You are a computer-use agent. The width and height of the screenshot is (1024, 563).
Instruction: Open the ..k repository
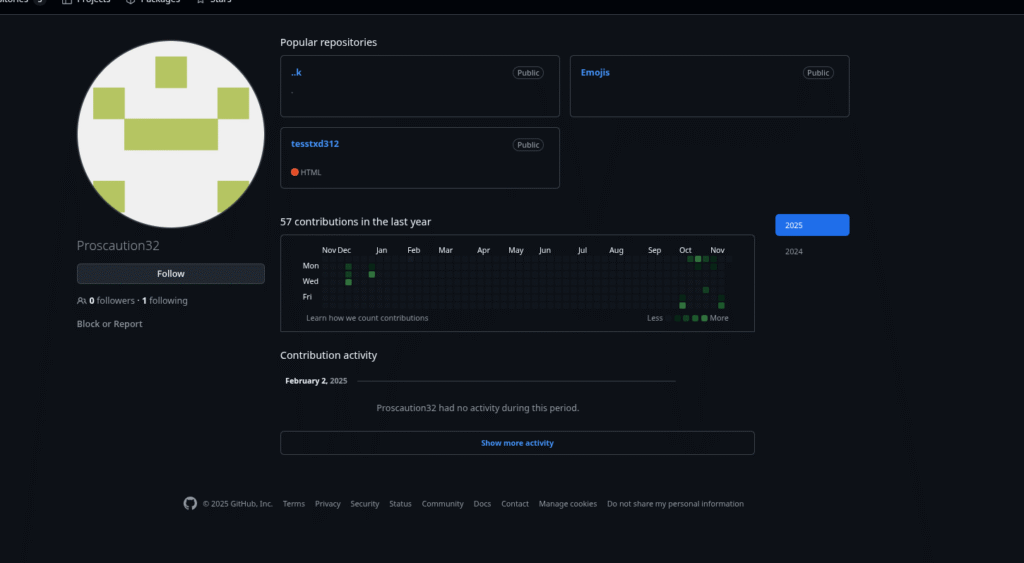click(296, 72)
